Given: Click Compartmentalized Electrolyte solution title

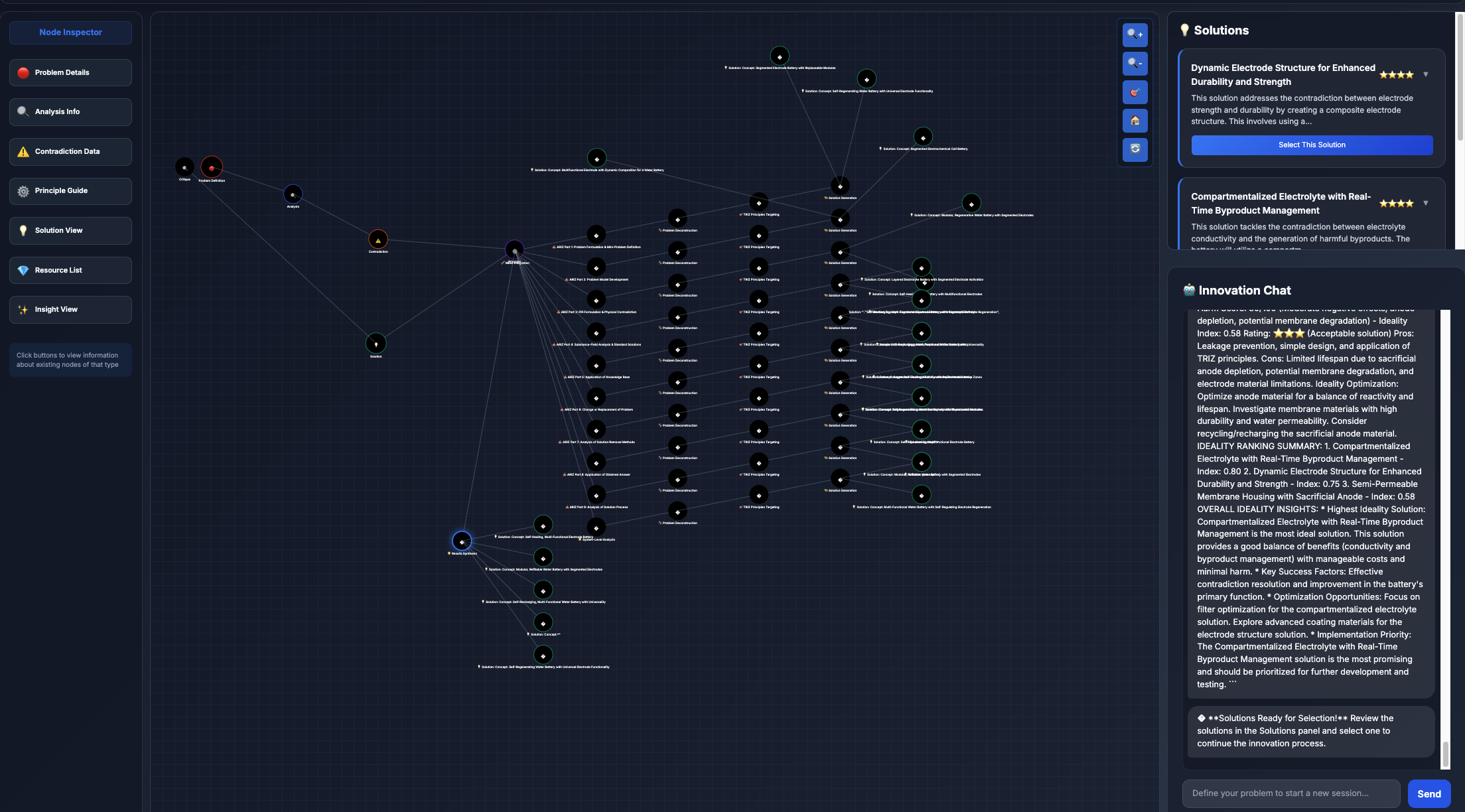Looking at the screenshot, I should (x=1281, y=203).
